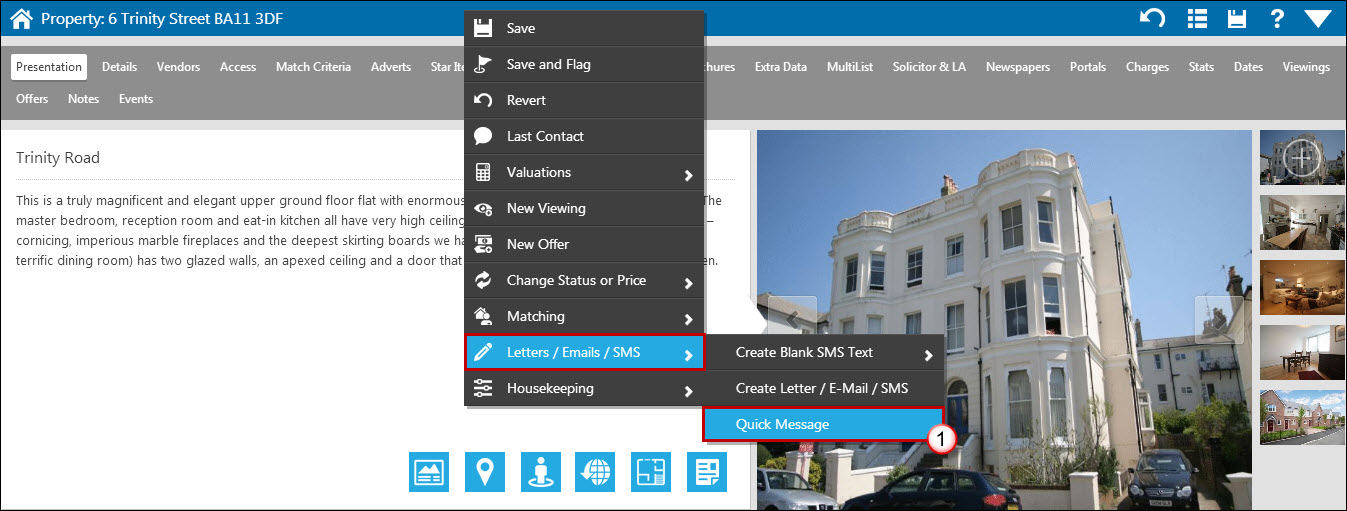The height and width of the screenshot is (511, 1347).
Task: Open the floorplan icon
Action: [x=651, y=471]
